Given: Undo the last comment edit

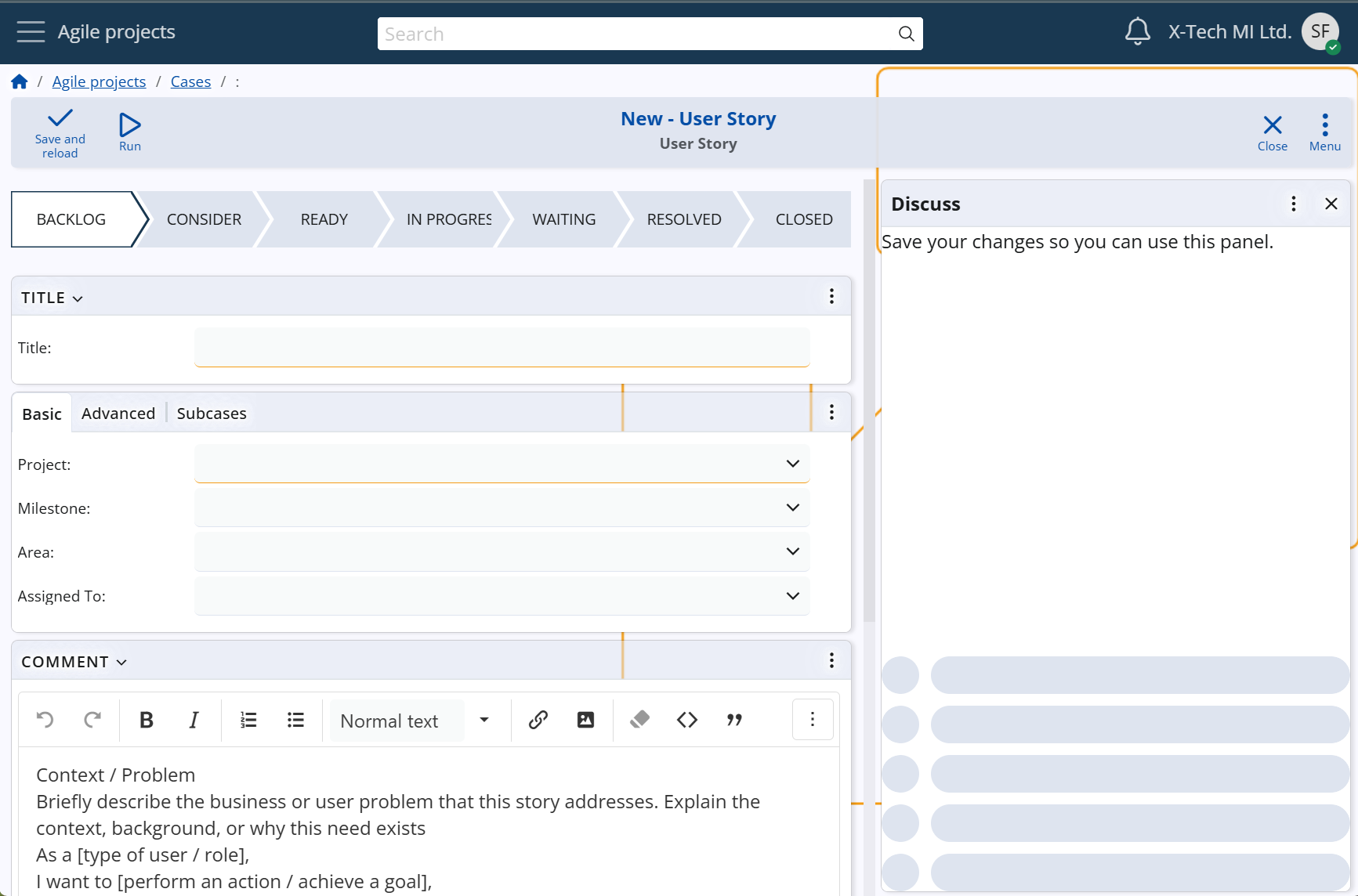Looking at the screenshot, I should [x=45, y=720].
